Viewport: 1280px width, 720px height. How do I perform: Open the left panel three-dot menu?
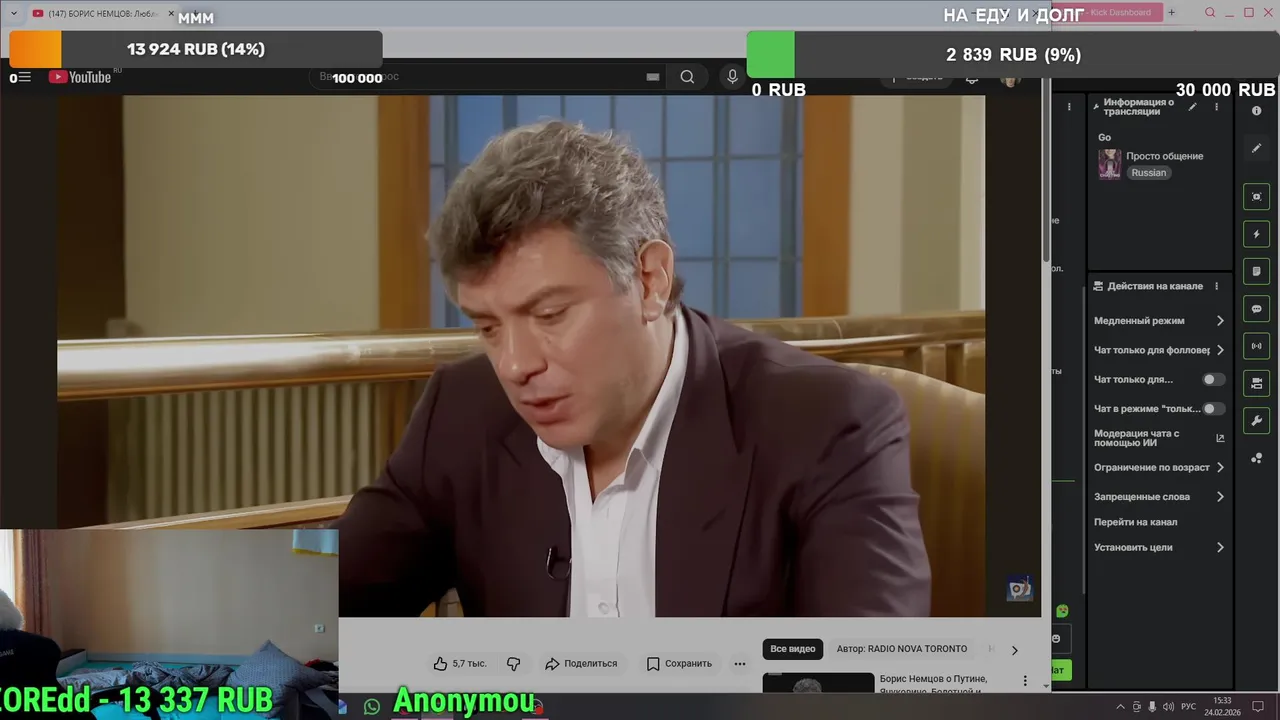coord(1069,107)
